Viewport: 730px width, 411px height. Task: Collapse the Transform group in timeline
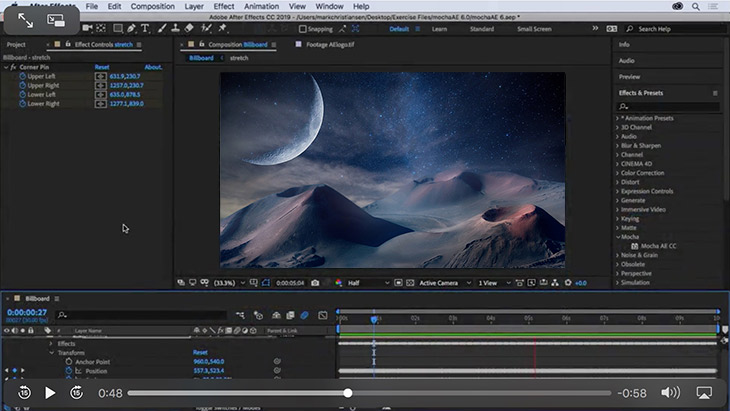pyautogui.click(x=51, y=353)
